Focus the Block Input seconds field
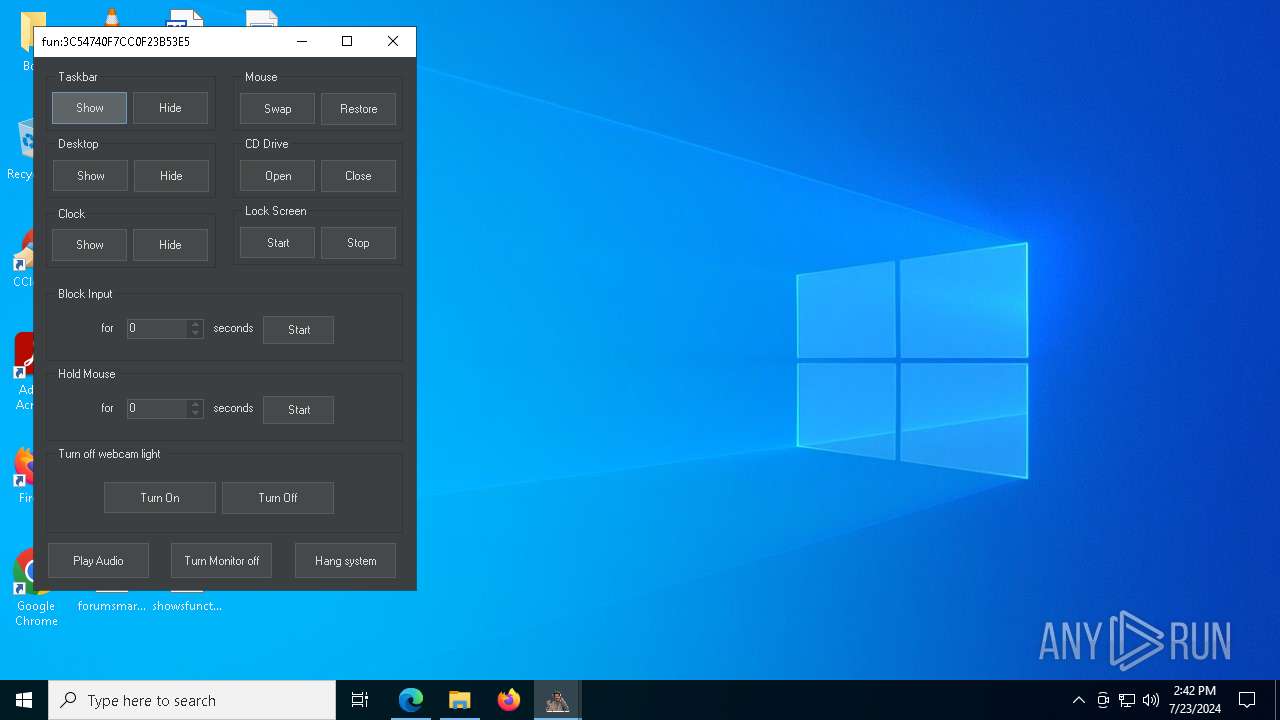This screenshot has width=1280, height=720. click(156, 328)
